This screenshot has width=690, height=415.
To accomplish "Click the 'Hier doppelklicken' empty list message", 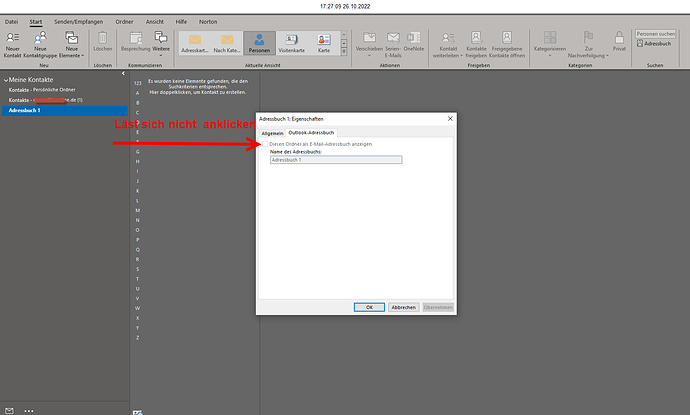I will pos(198,92).
